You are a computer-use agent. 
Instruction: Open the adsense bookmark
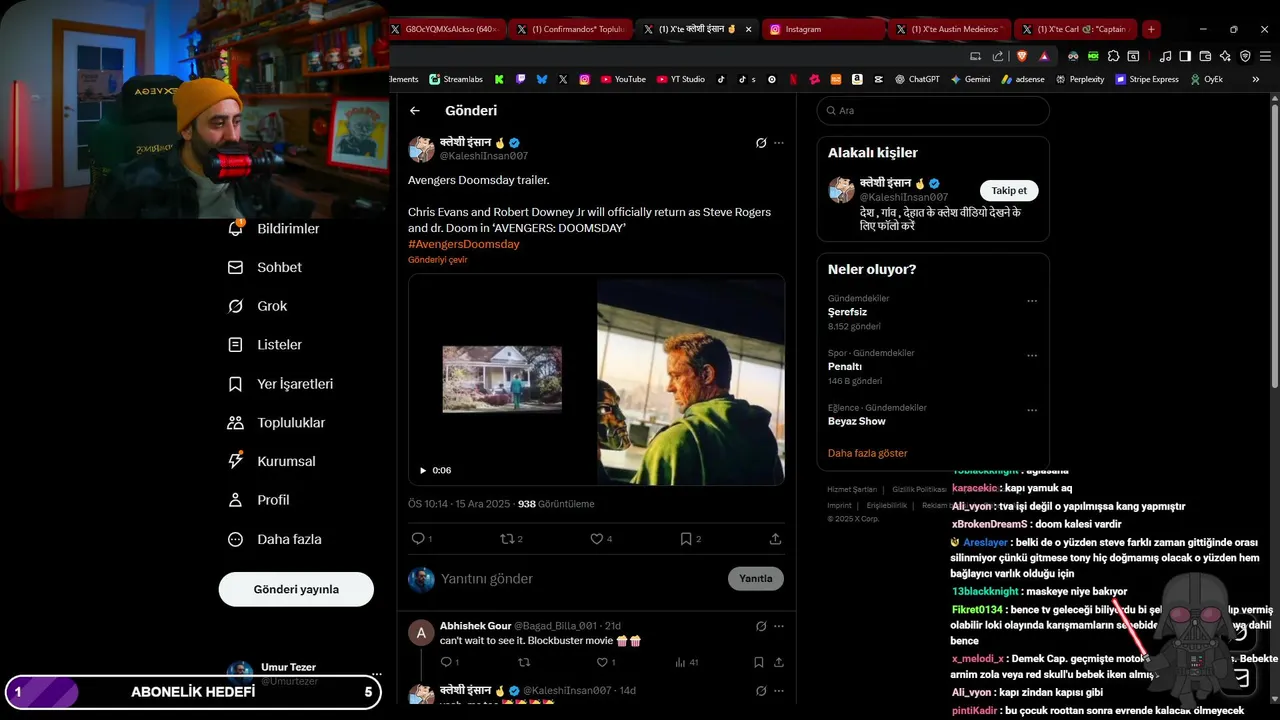[x=1023, y=79]
